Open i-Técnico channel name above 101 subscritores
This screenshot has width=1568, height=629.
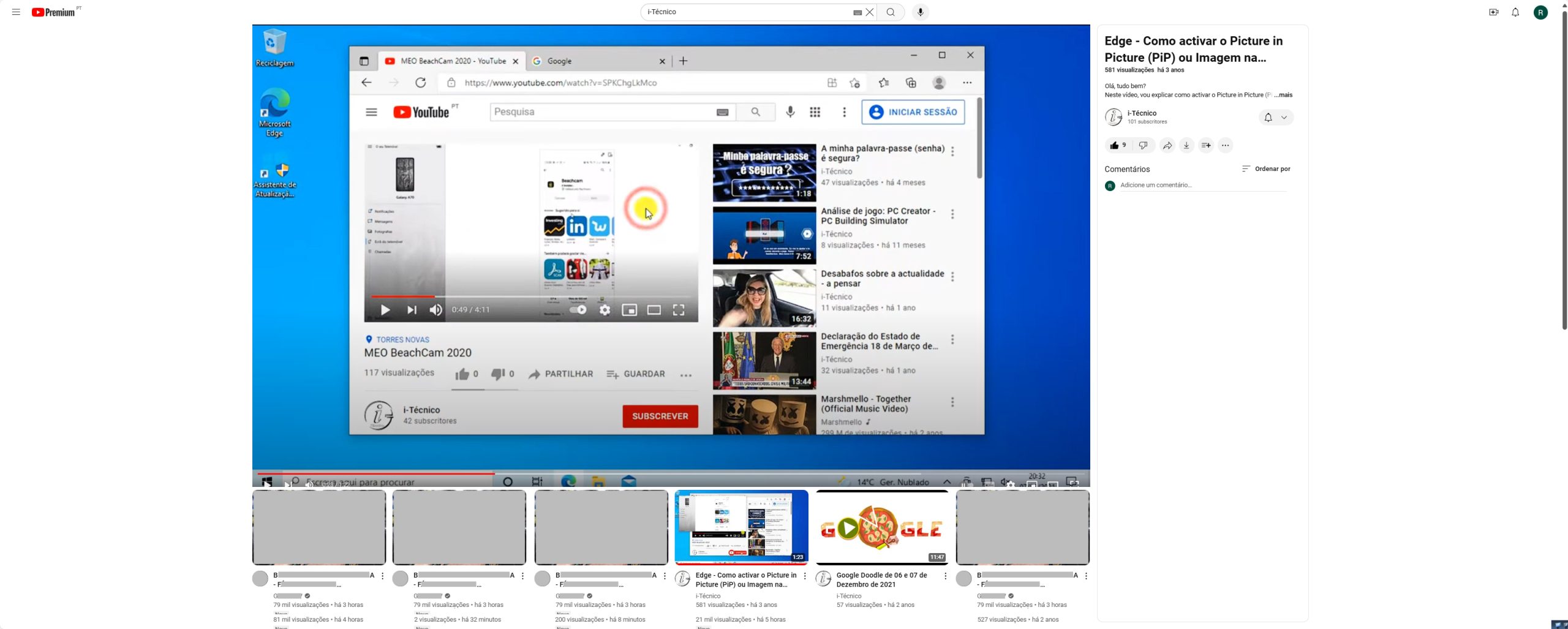pos(1142,113)
